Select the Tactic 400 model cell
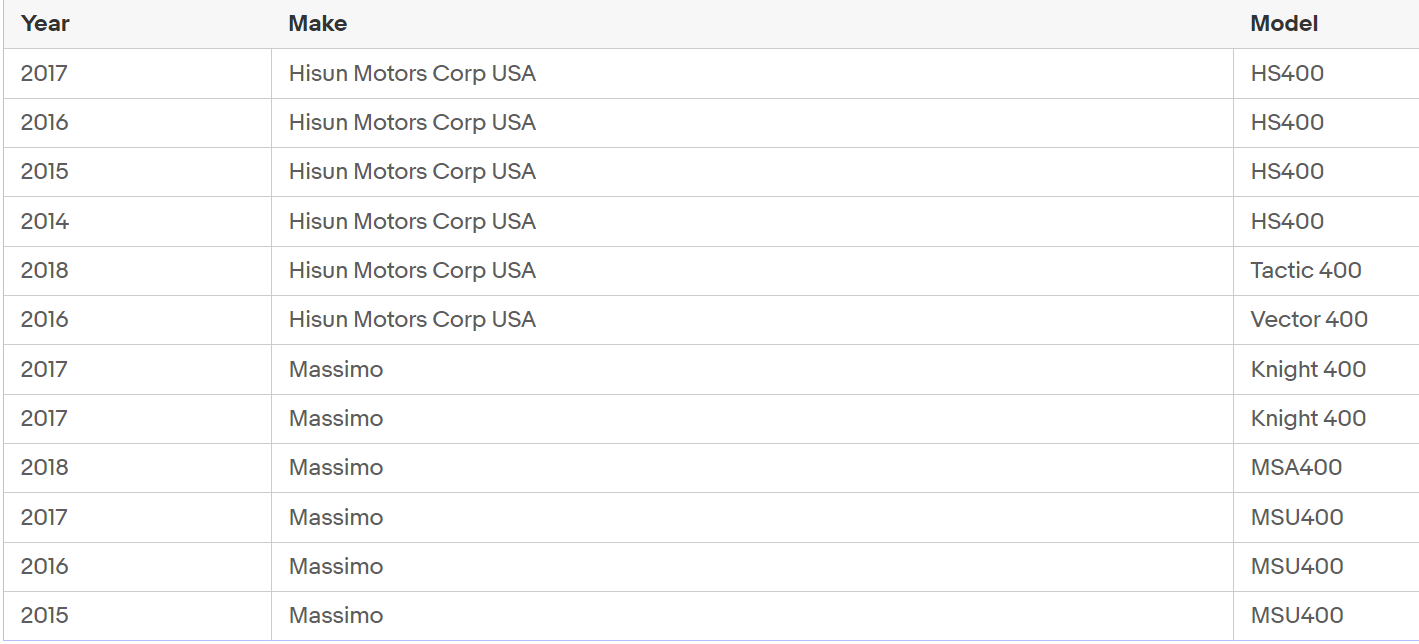The width and height of the screenshot is (1419, 644). click(1306, 270)
